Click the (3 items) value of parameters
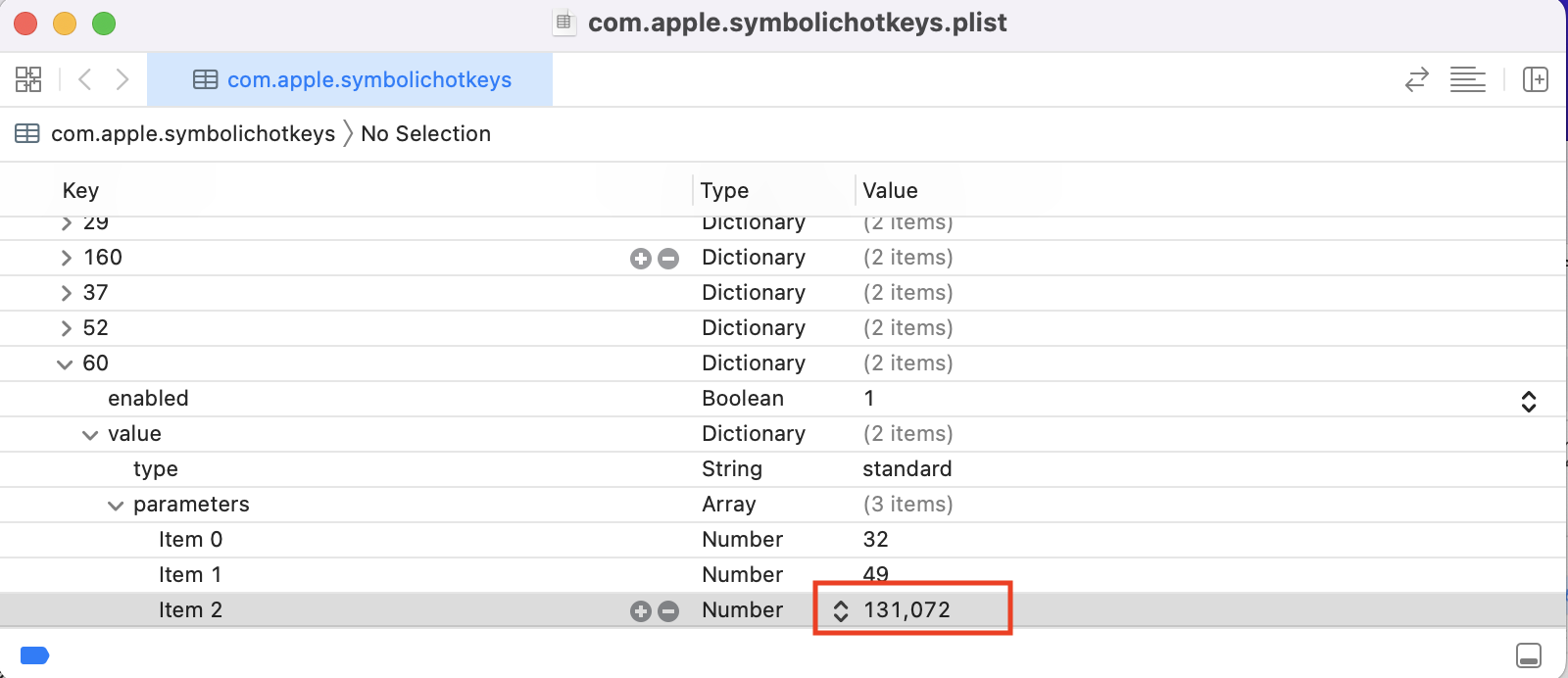 coord(907,504)
